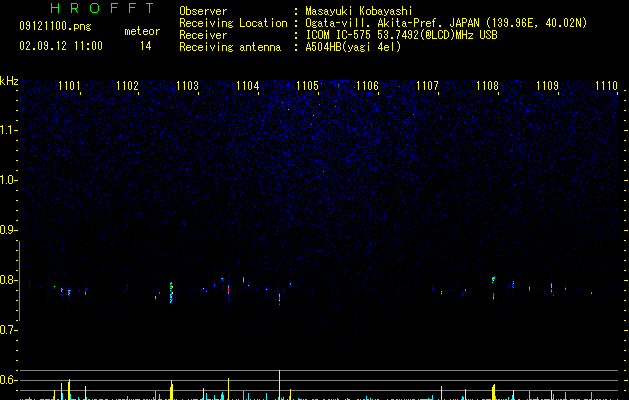Click the Ogata-vill. Akita-Pref. JAPAN text
The image size is (629, 400).
(x=392, y=23)
